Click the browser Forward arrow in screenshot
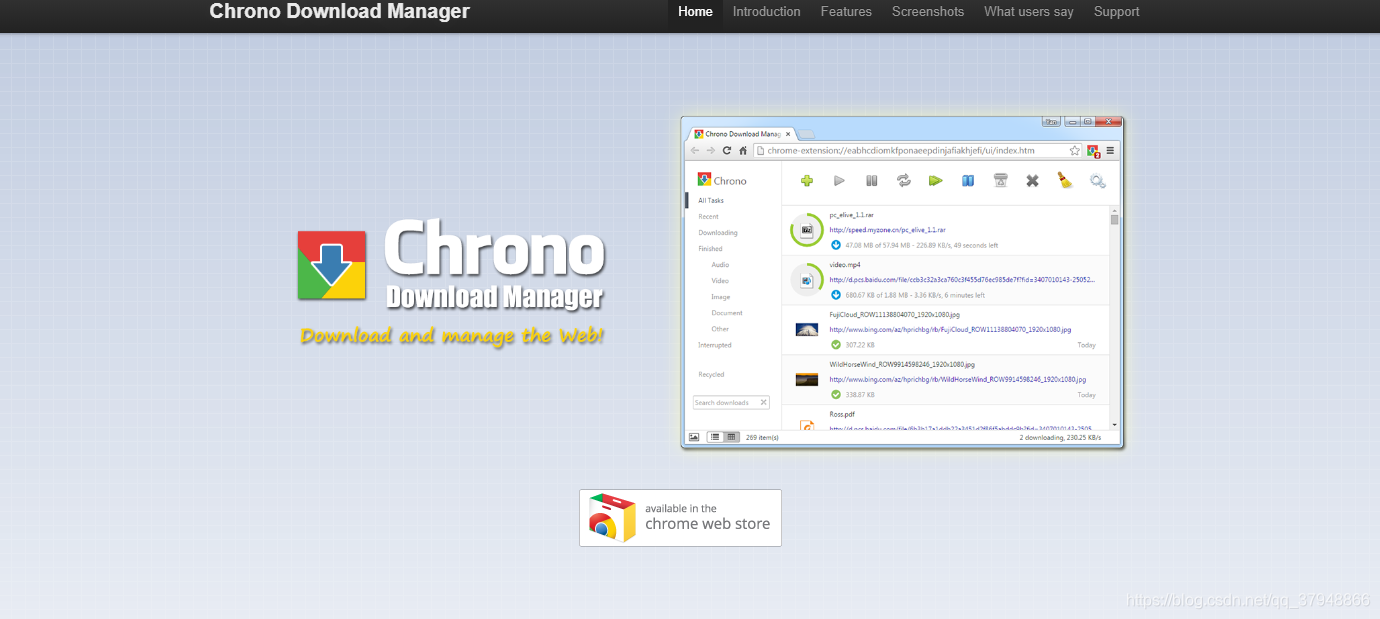The height and width of the screenshot is (619, 1380). point(711,151)
